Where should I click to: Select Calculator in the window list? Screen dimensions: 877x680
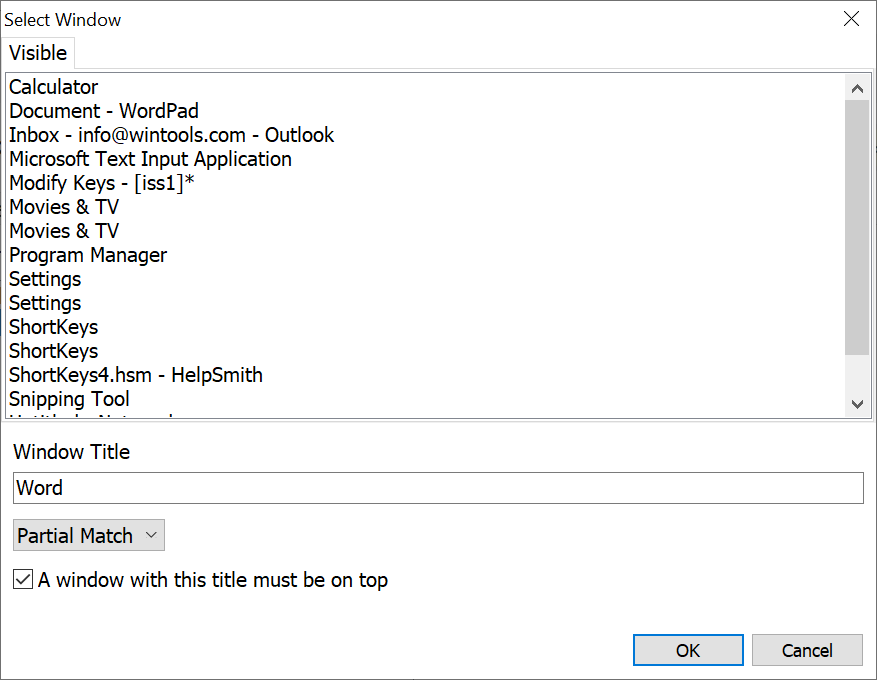point(54,87)
